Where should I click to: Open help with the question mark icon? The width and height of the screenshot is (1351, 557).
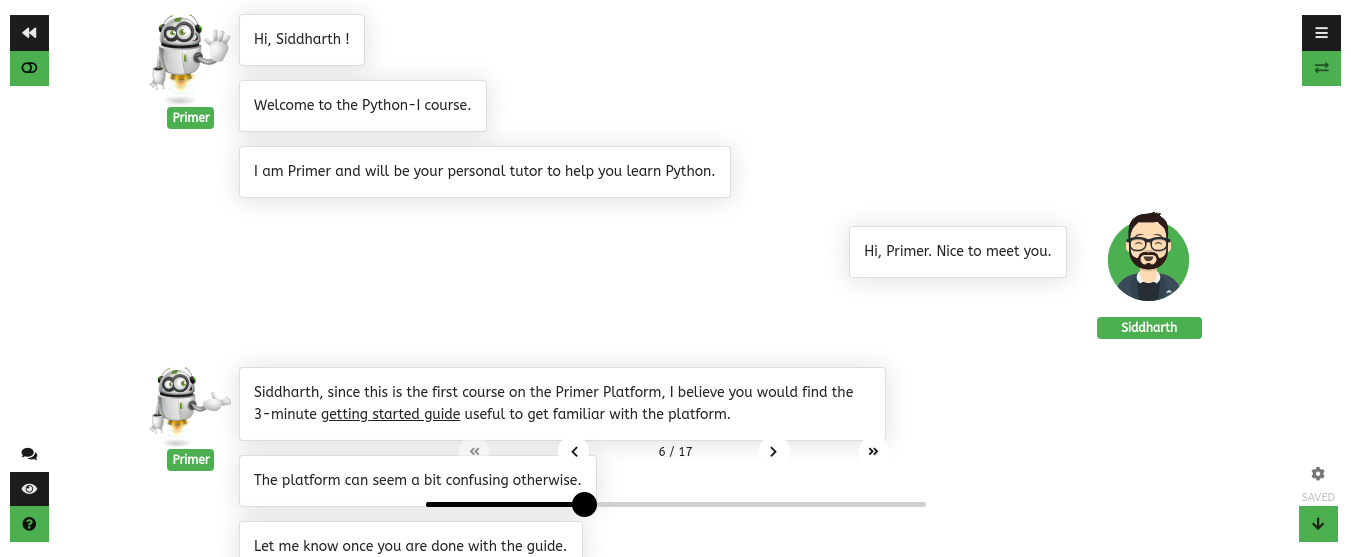pyautogui.click(x=29, y=524)
